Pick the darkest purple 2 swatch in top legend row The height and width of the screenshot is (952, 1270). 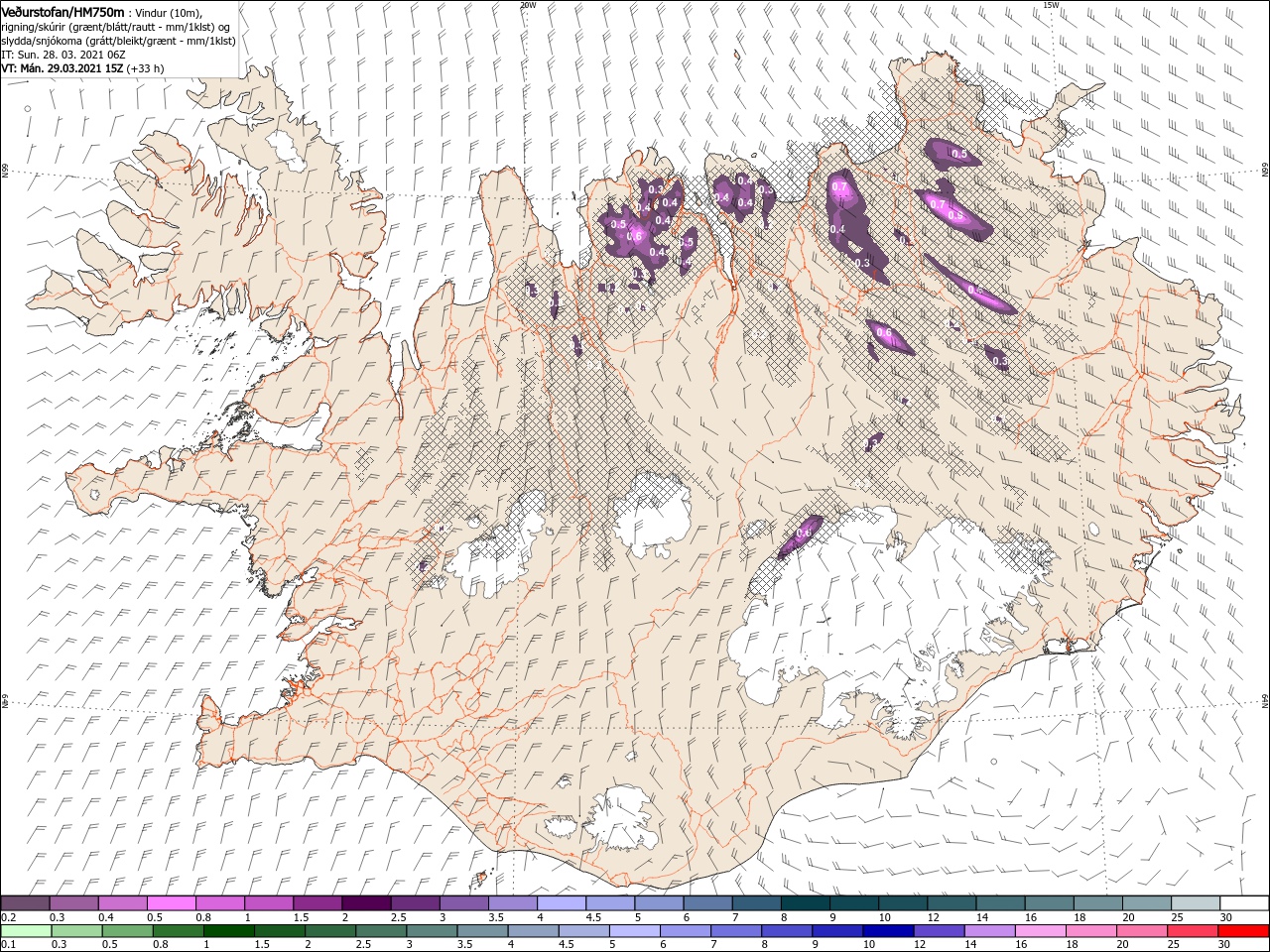click(x=366, y=903)
